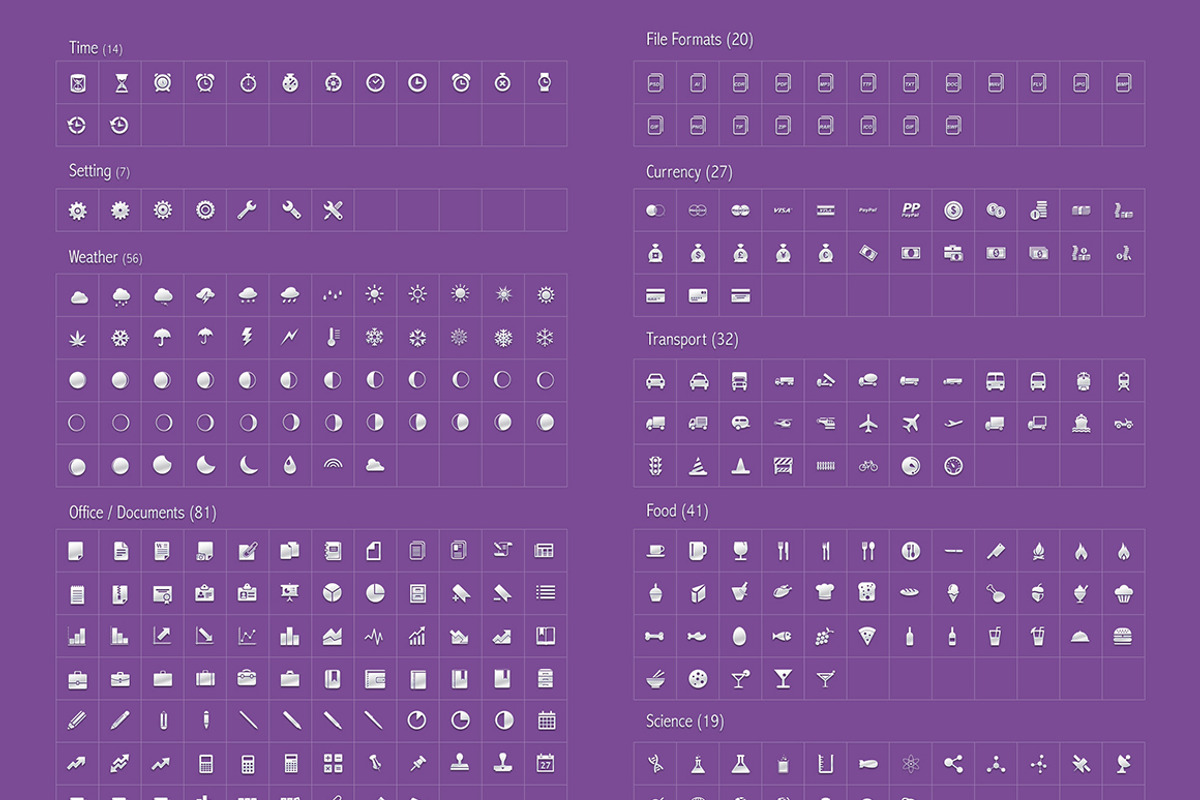Click the yen sign money bag icon
1200x800 pixels.
coord(783,252)
